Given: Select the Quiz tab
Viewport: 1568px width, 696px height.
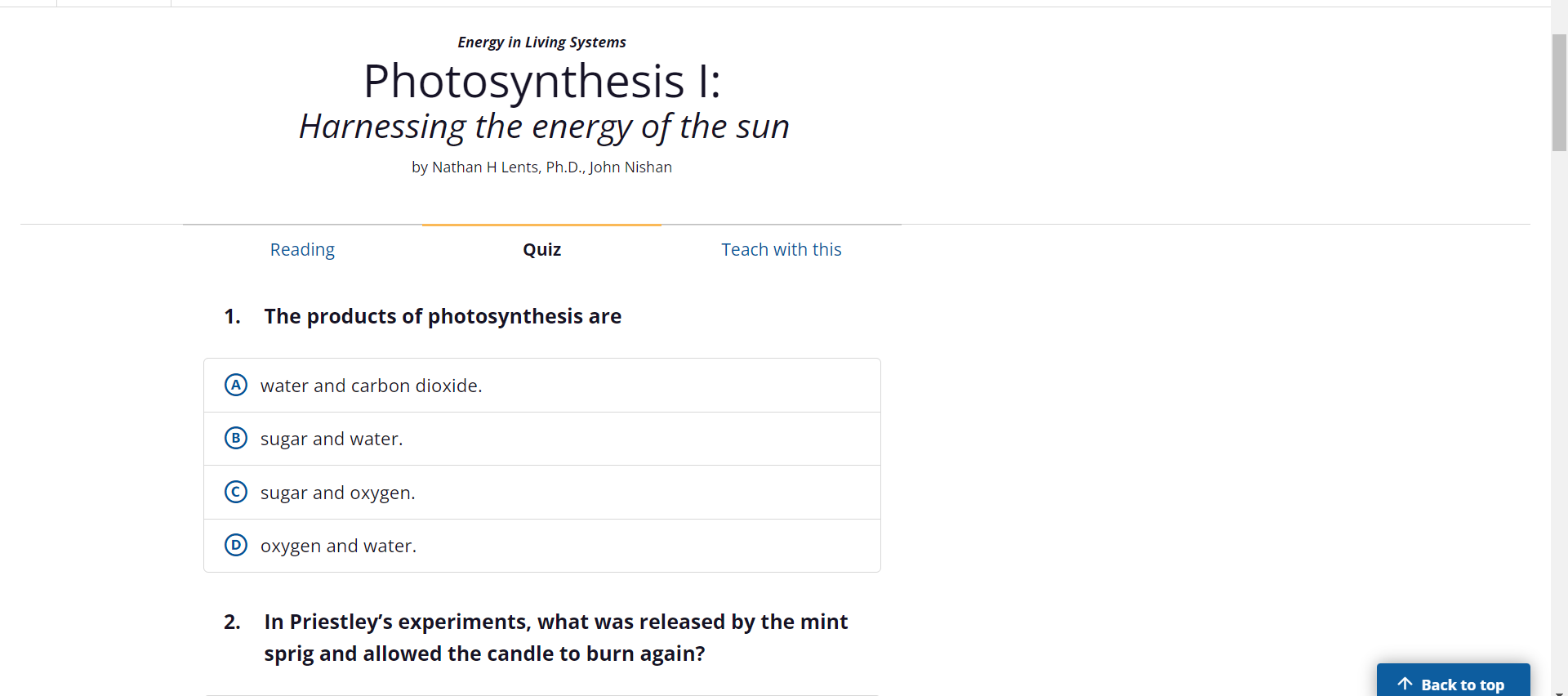Looking at the screenshot, I should pyautogui.click(x=541, y=249).
